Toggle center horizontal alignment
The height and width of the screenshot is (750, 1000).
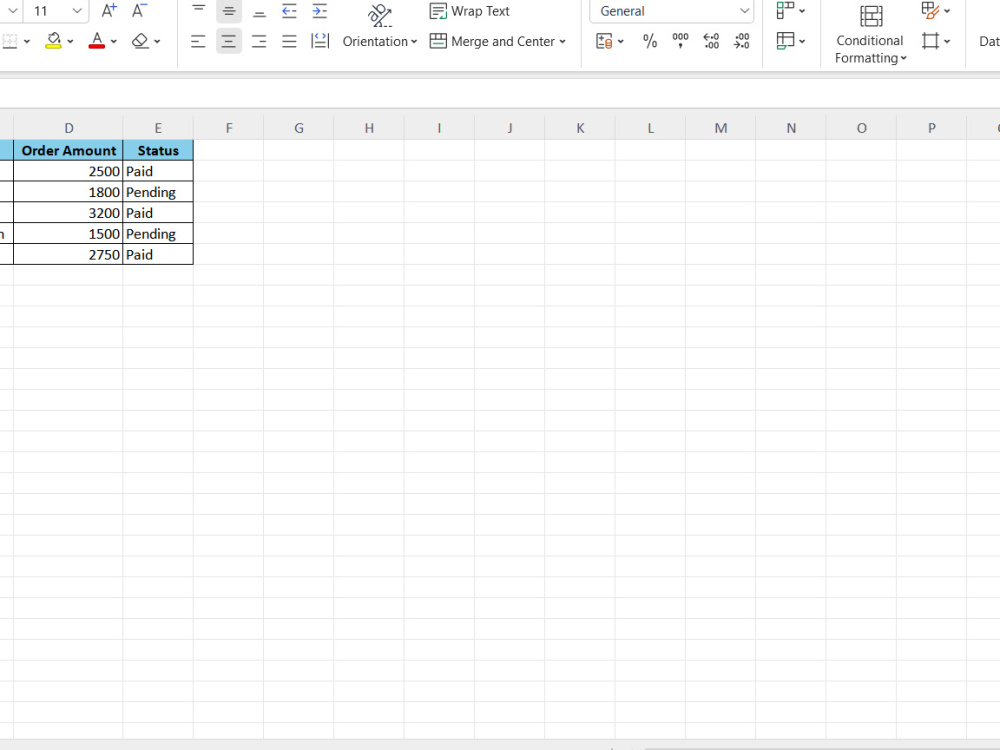coord(228,41)
